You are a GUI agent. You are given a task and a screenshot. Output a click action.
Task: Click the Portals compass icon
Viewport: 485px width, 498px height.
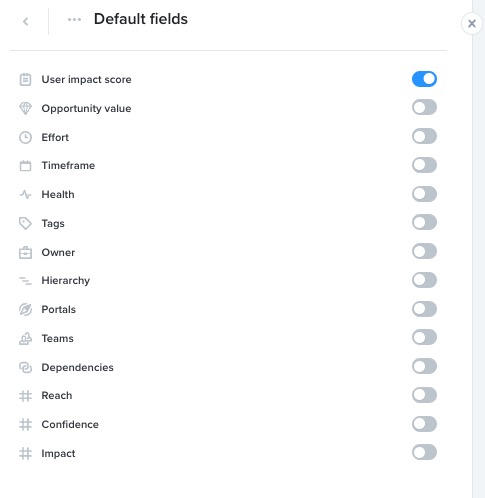click(x=25, y=309)
